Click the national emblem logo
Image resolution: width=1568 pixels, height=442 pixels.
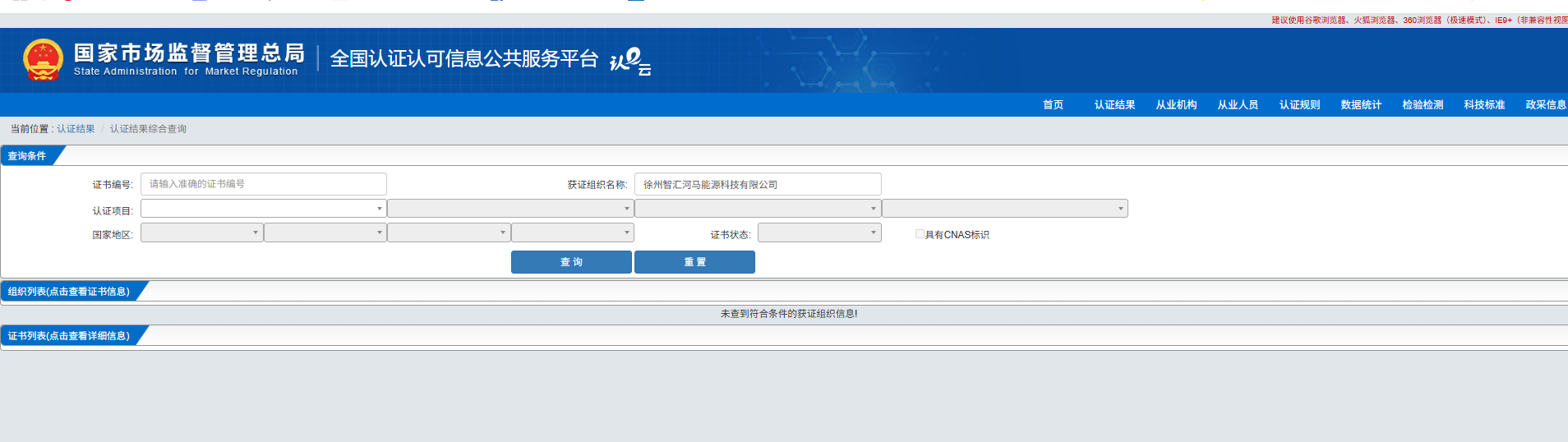coord(43,60)
